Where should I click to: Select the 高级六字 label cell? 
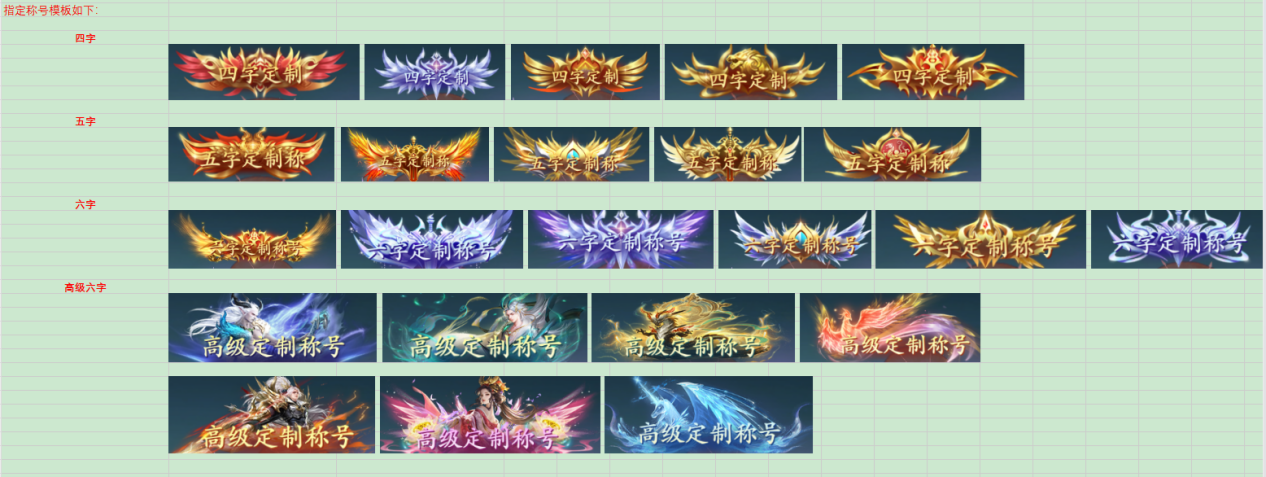click(x=85, y=287)
